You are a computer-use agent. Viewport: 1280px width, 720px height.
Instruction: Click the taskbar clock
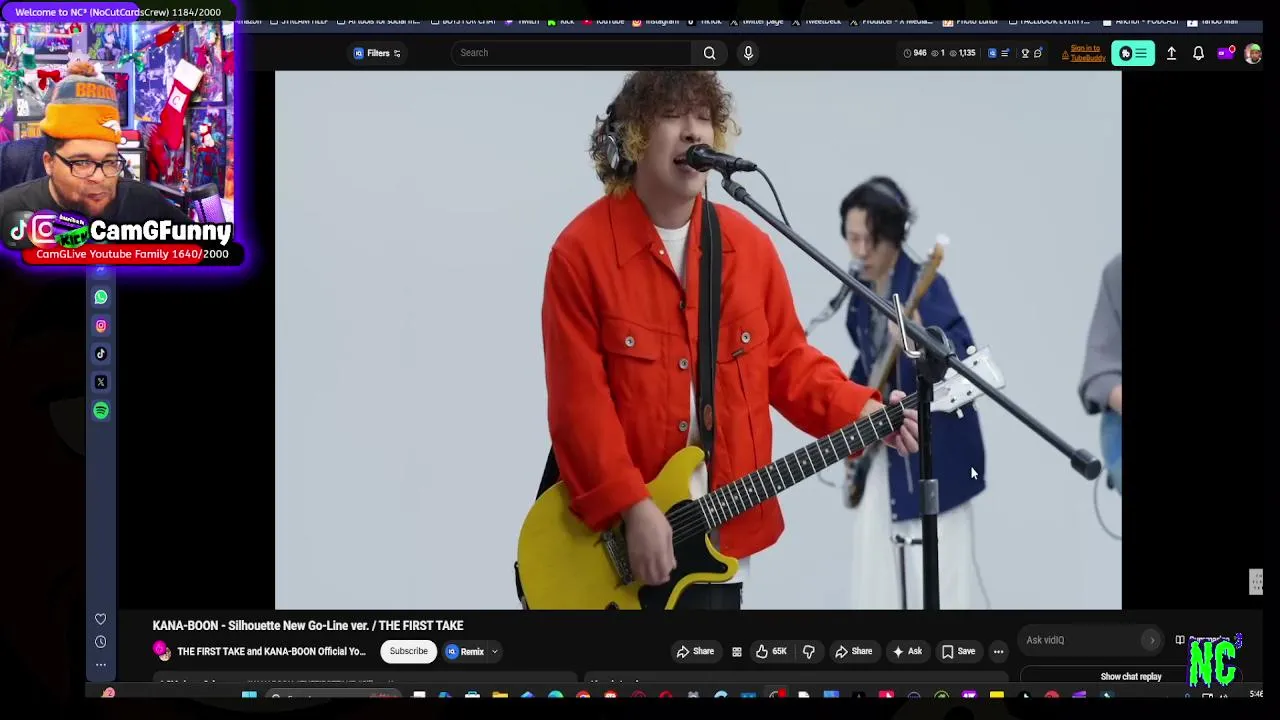[x=1256, y=695]
